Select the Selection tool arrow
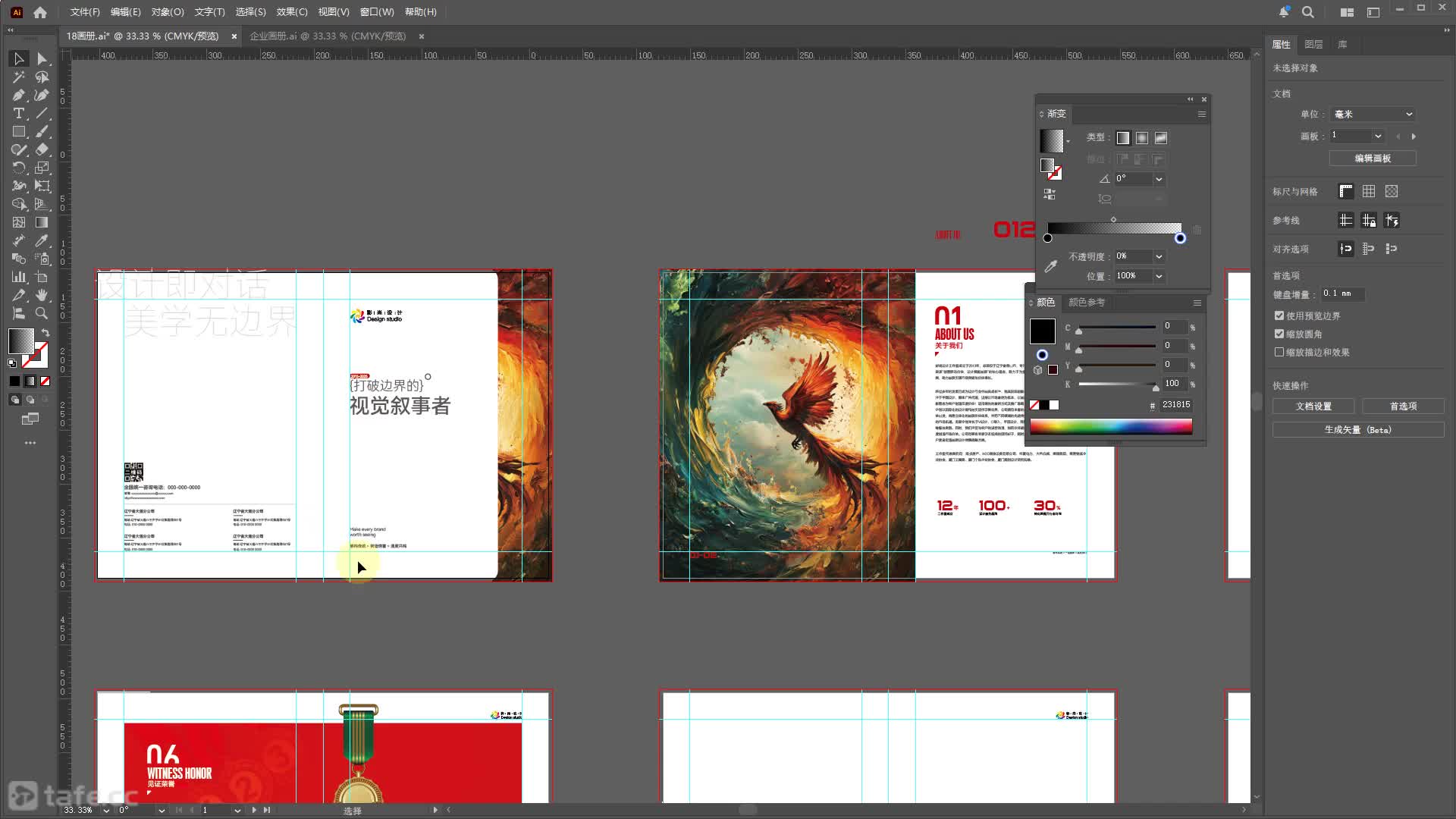1456x819 pixels. [19, 59]
